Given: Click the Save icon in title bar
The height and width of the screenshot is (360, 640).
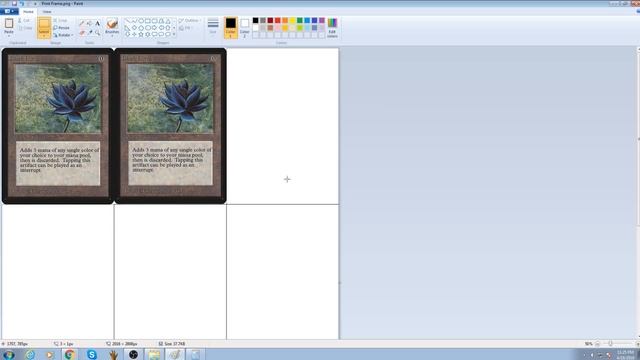Looking at the screenshot, I should 14,3.
